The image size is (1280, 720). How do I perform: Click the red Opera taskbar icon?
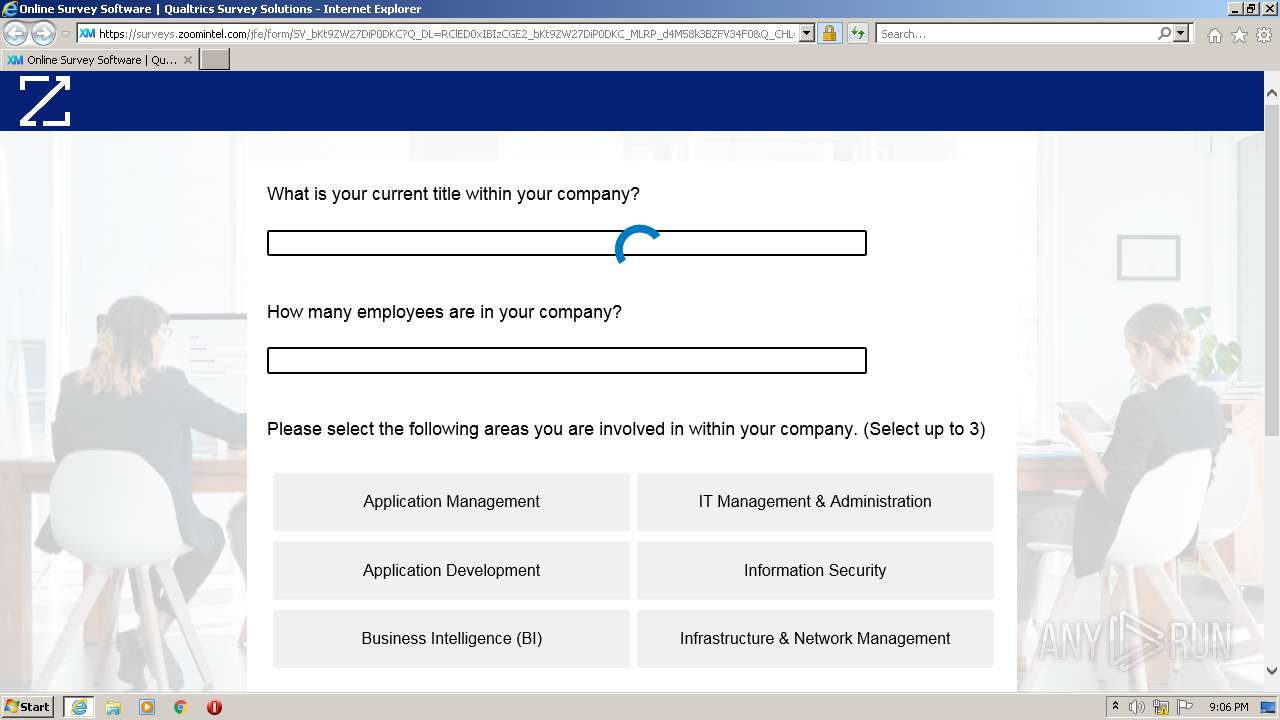[x=214, y=707]
